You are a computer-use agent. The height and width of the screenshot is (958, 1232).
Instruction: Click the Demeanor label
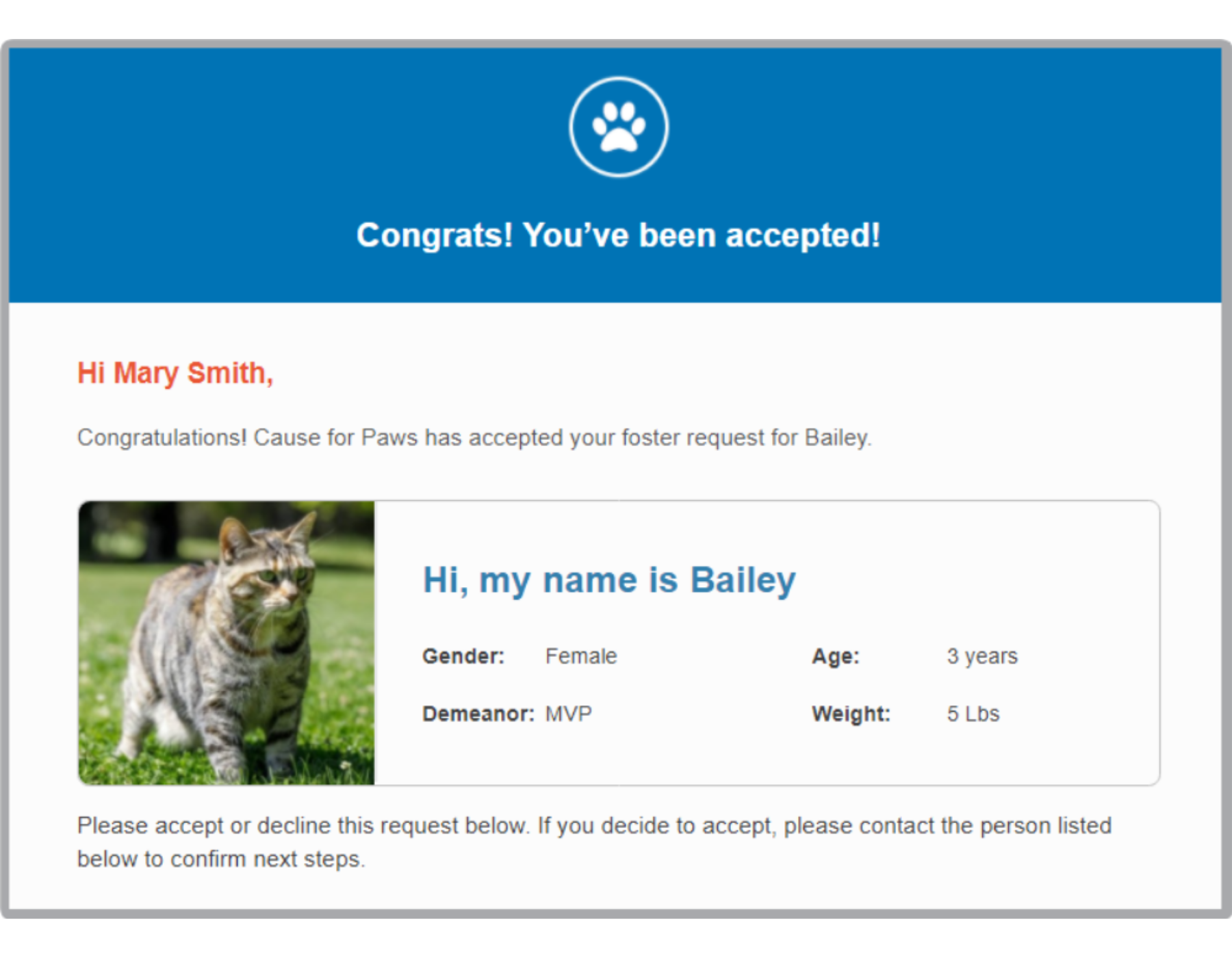point(478,714)
